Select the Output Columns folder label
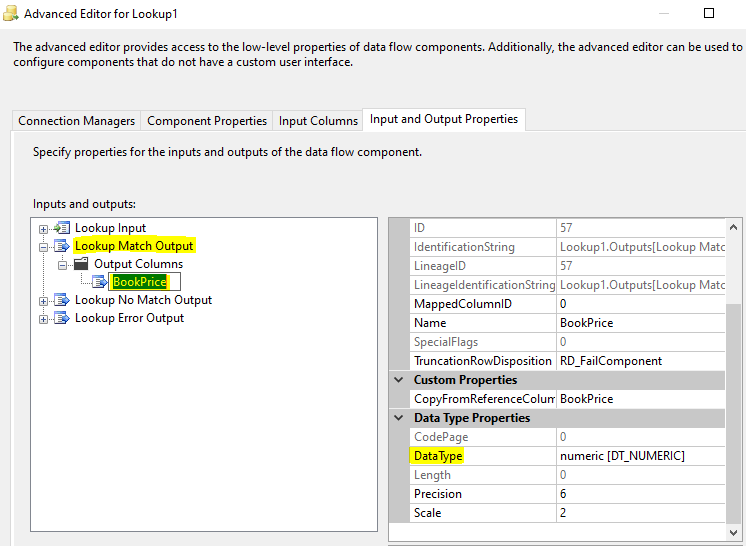746x546 pixels. point(138,264)
